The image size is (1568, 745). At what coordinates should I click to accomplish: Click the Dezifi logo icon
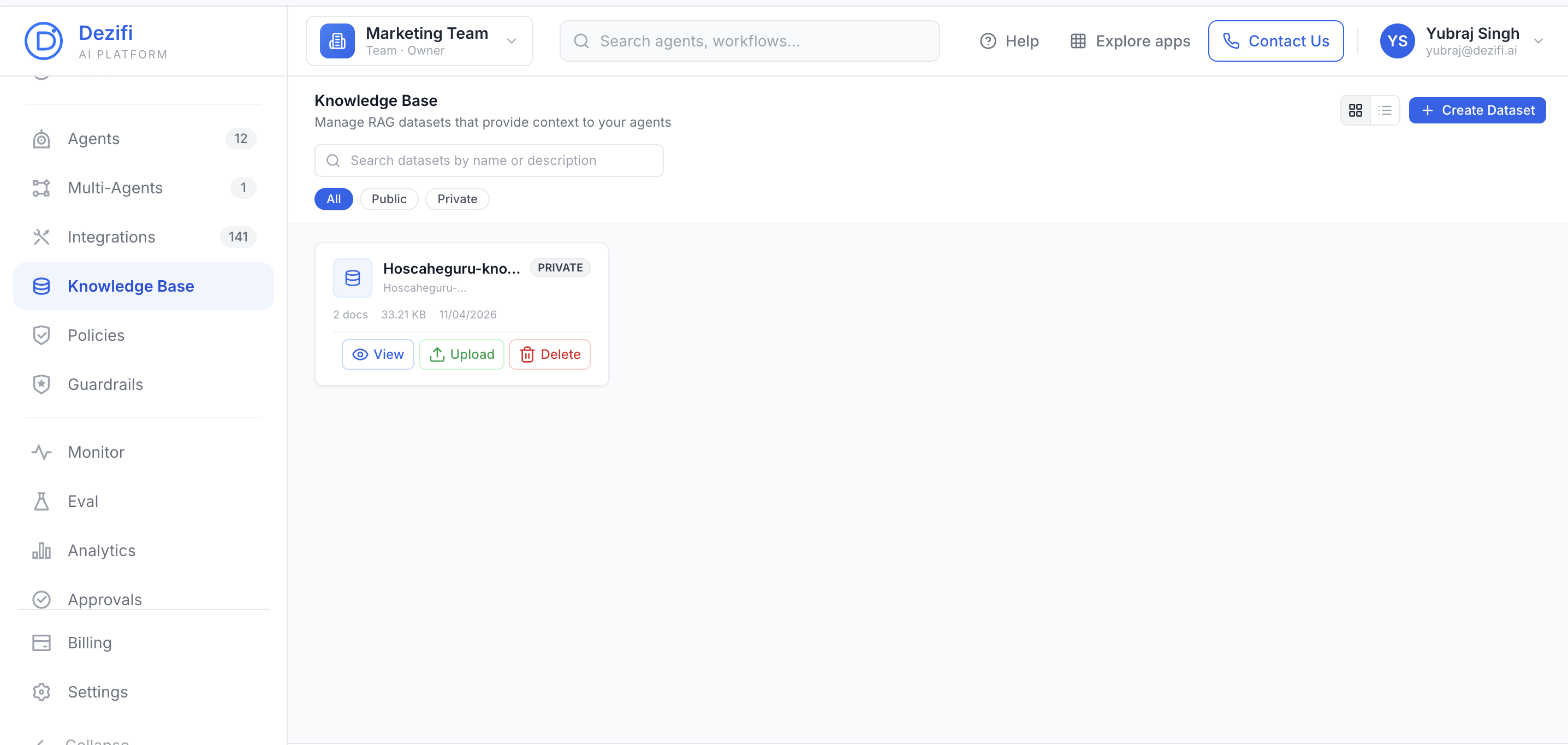pyautogui.click(x=43, y=41)
